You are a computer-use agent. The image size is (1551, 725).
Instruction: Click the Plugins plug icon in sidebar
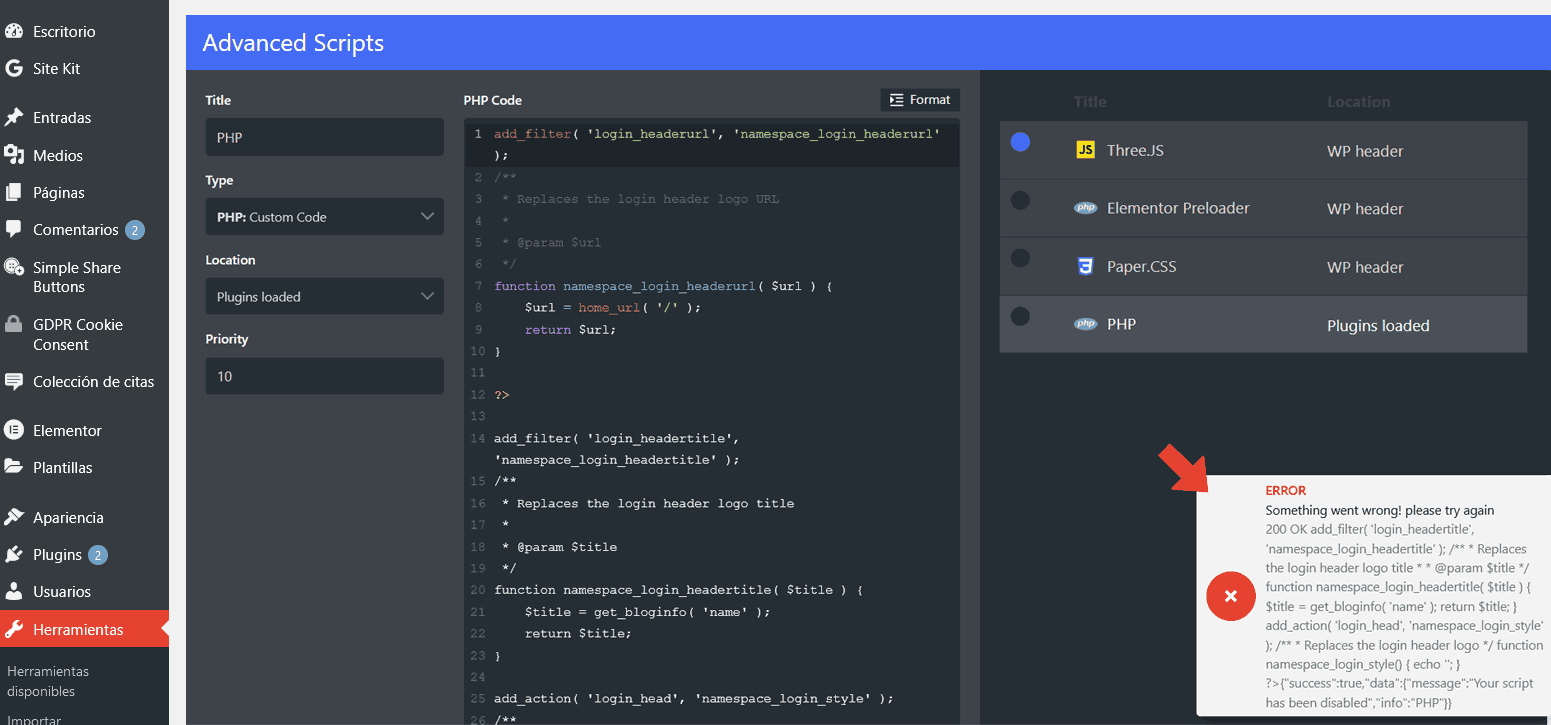[14, 554]
